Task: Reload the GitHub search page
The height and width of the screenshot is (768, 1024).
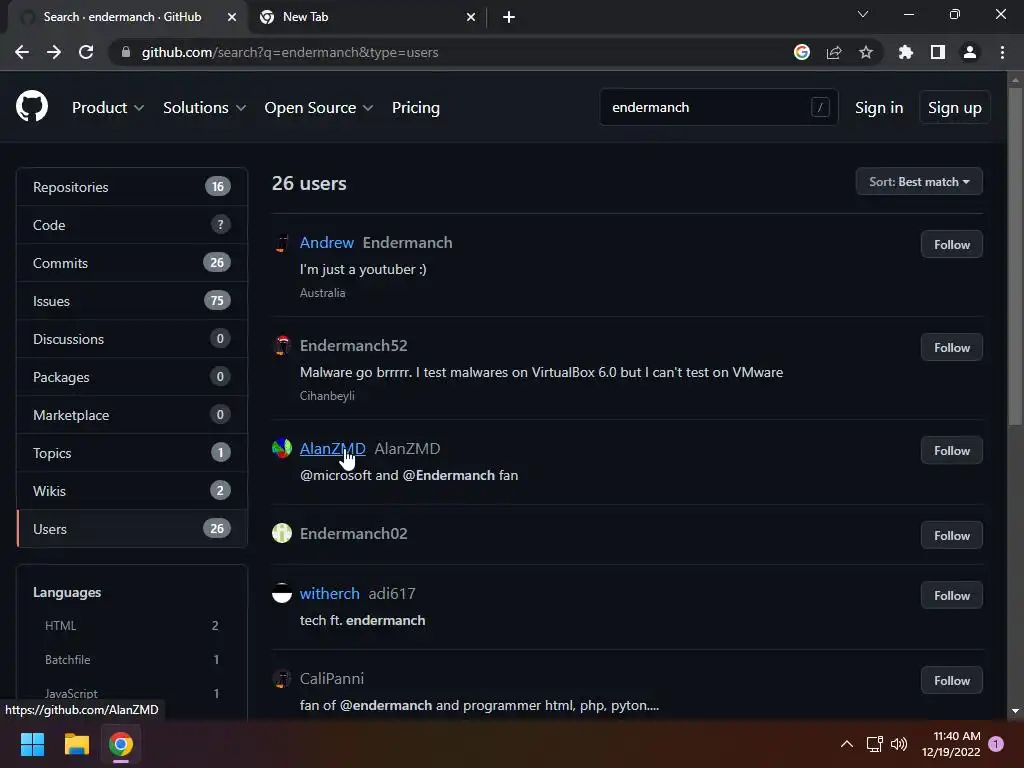Action: [86, 52]
